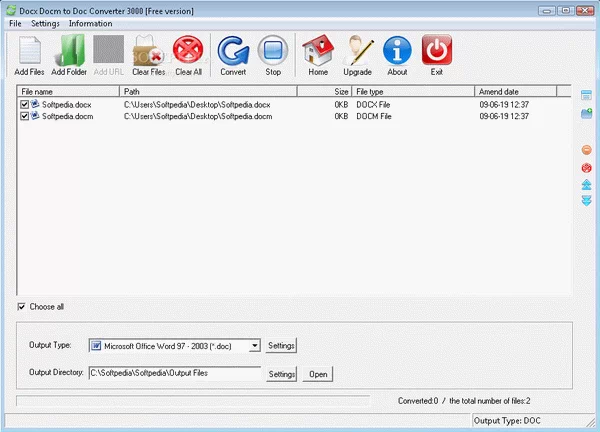Click the small red clear icon on right side

click(x=586, y=168)
